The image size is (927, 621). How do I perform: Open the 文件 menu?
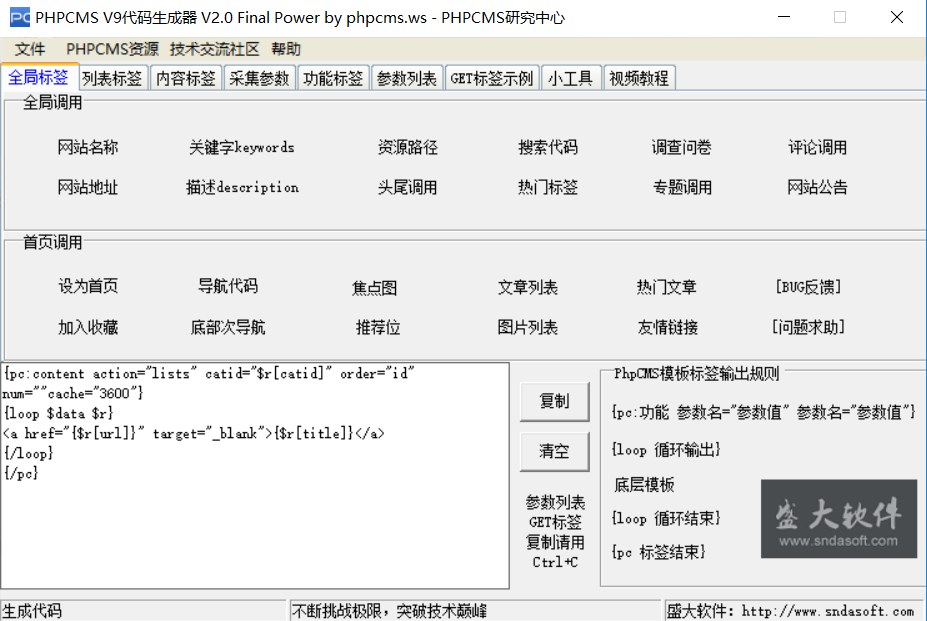30,49
